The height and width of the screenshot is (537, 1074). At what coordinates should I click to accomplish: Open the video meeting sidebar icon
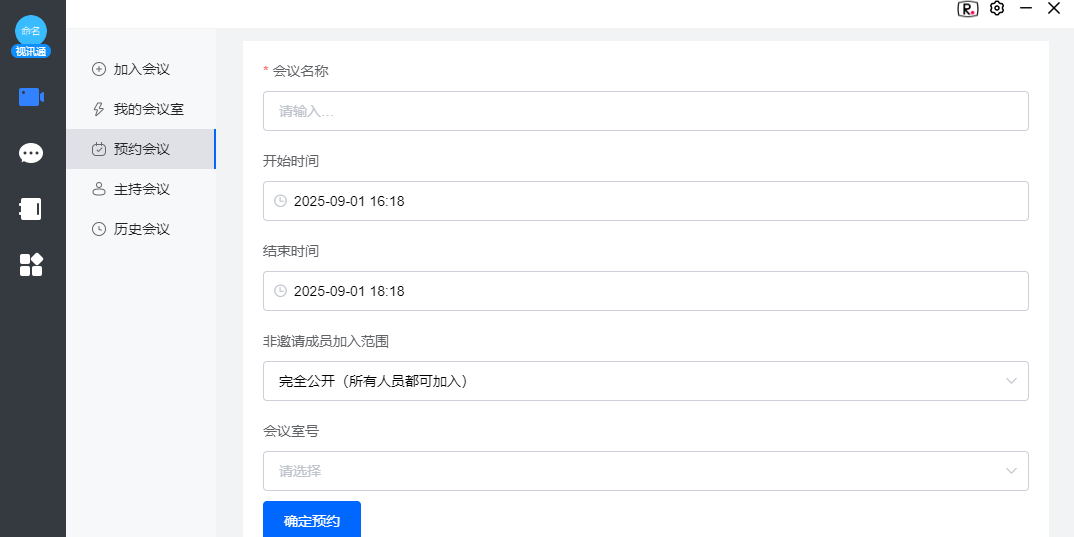[x=31, y=97]
